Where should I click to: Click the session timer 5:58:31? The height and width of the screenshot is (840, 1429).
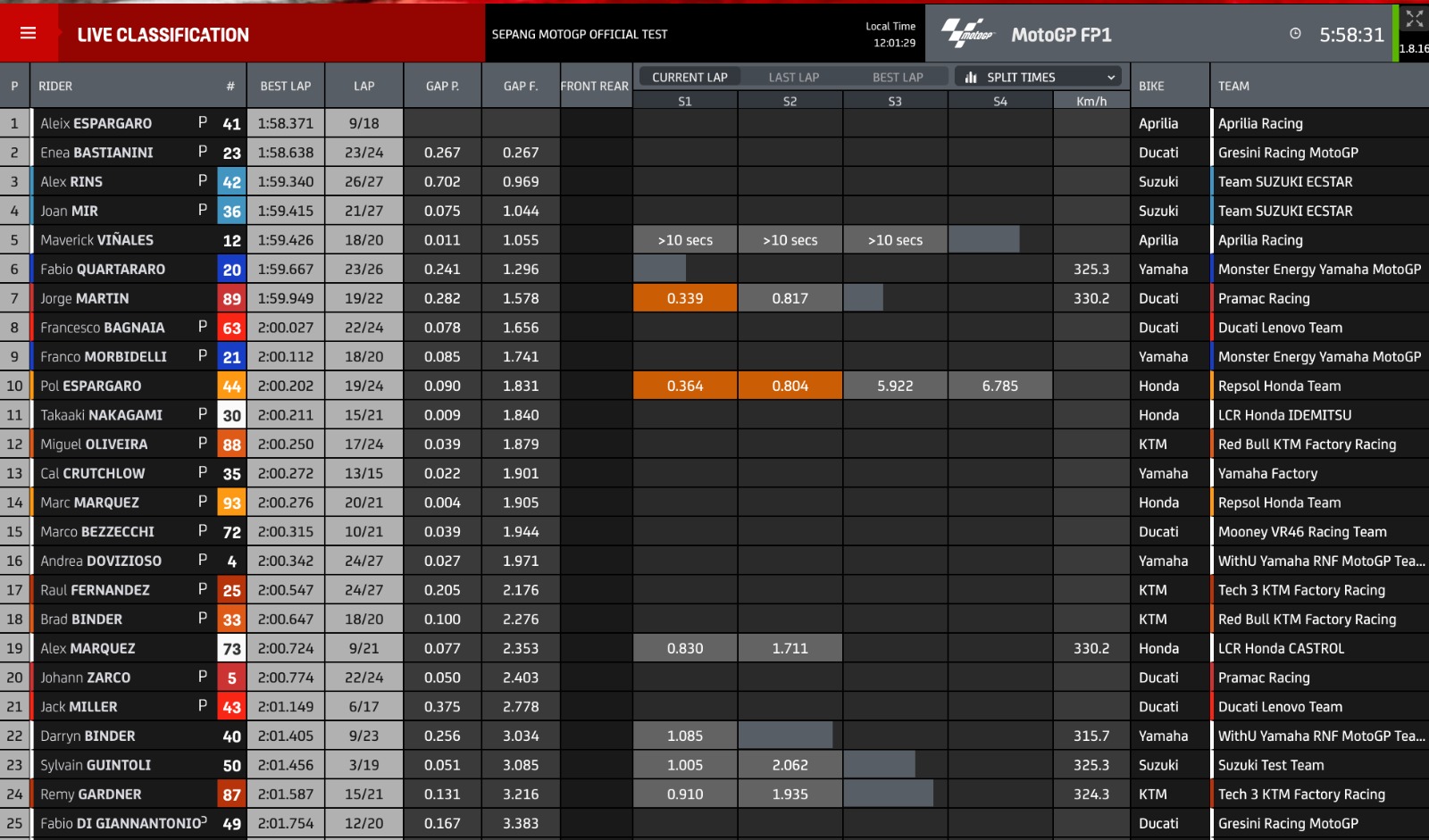click(1351, 35)
